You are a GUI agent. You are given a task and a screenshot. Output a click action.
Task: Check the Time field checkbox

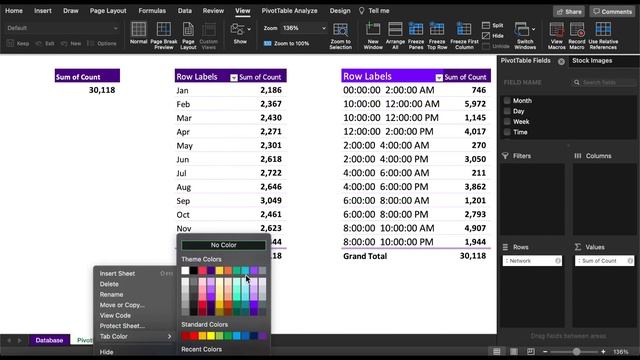(x=507, y=132)
